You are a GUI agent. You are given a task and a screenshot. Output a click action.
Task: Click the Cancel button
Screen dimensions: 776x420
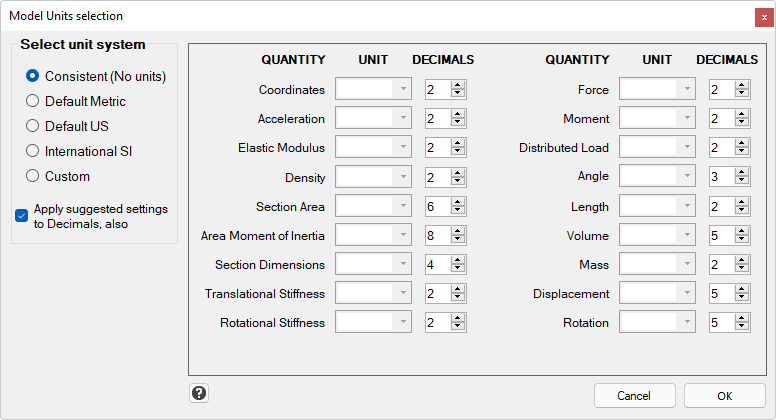point(634,396)
